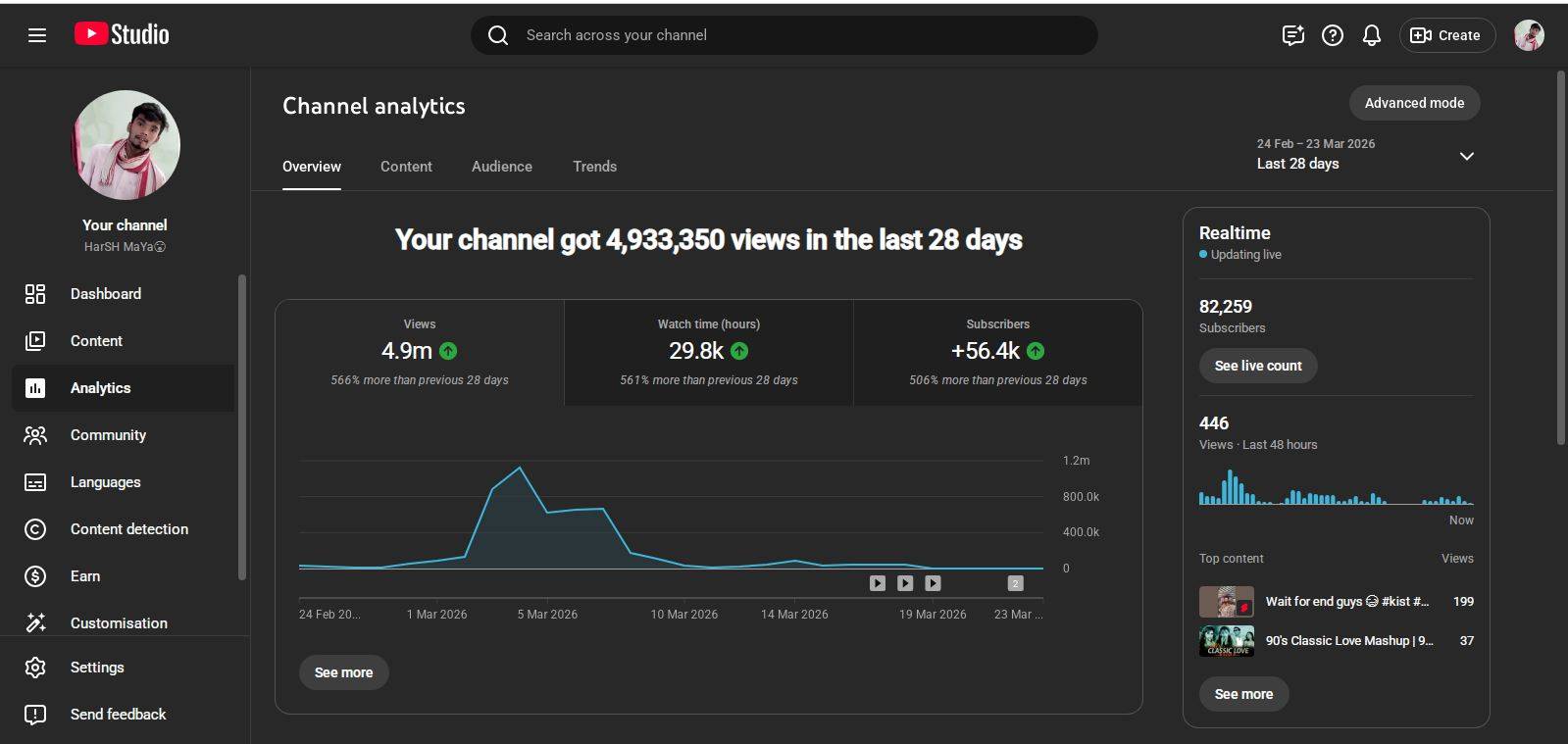Go to Content detection in sidebar
Viewport: 1568px width, 744px height.
pos(128,529)
